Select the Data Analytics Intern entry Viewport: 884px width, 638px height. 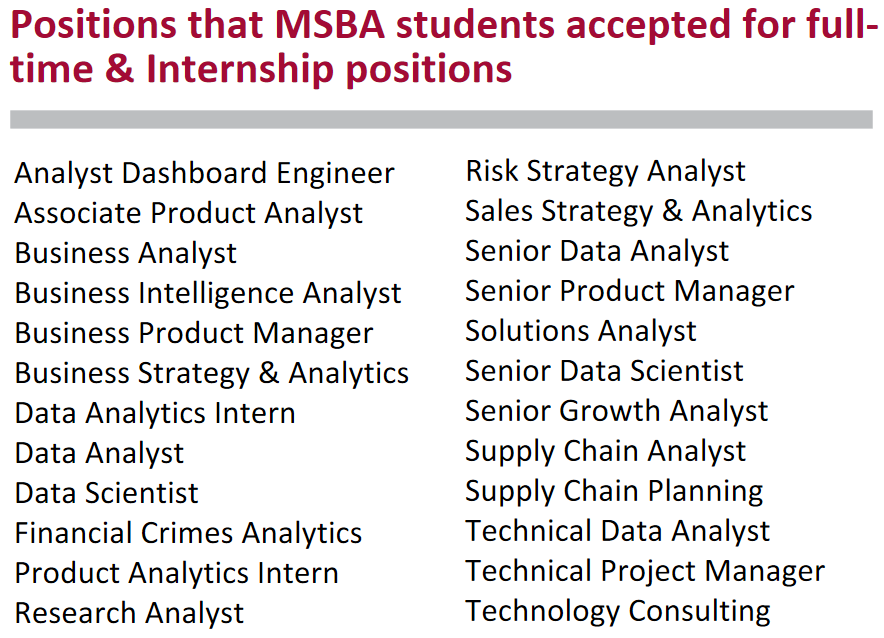click(x=155, y=413)
